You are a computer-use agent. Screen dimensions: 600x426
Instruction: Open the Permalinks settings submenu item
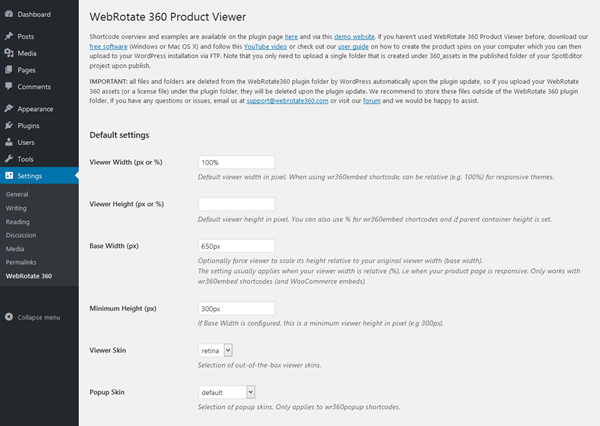pos(22,261)
